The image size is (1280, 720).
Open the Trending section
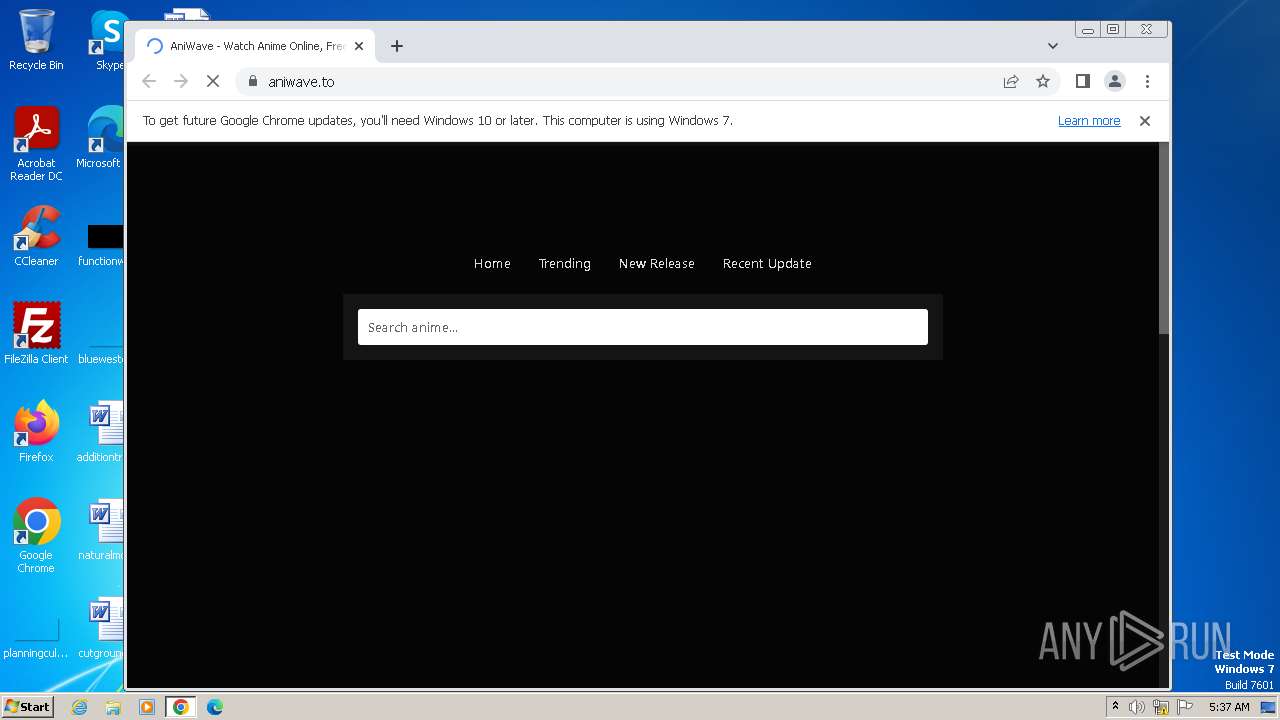pyautogui.click(x=565, y=264)
